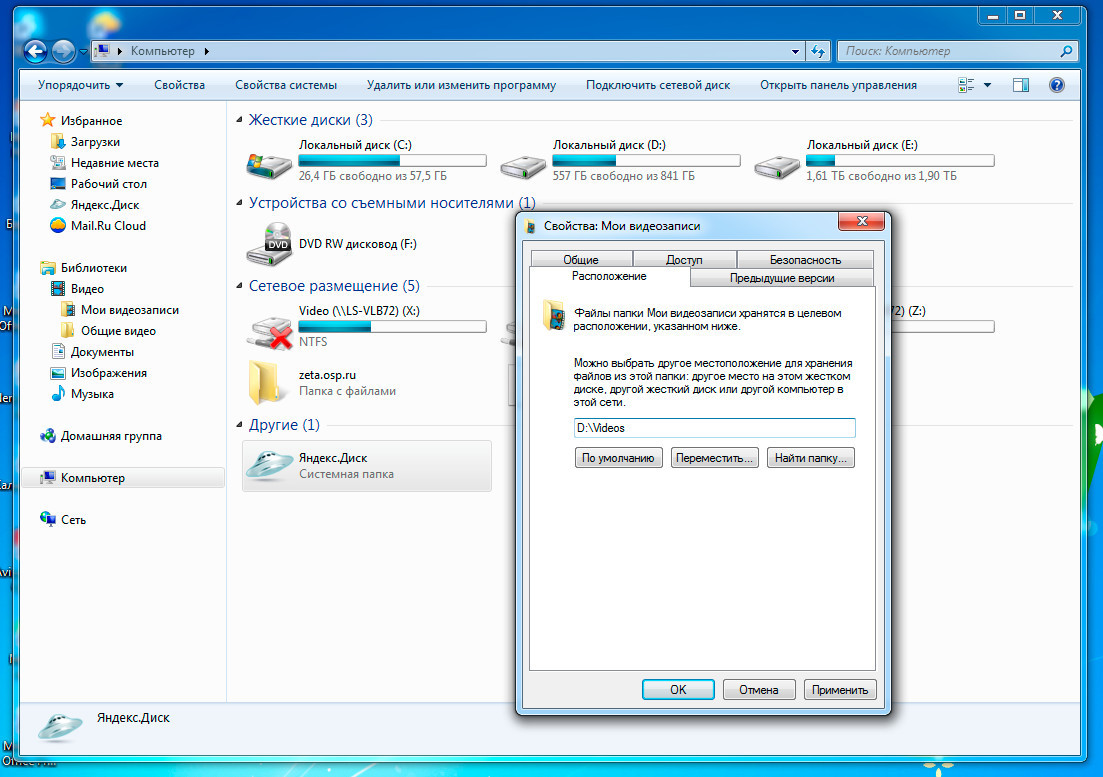Switch to the Общие tab
Image resolution: width=1103 pixels, height=777 pixels.
[580, 260]
